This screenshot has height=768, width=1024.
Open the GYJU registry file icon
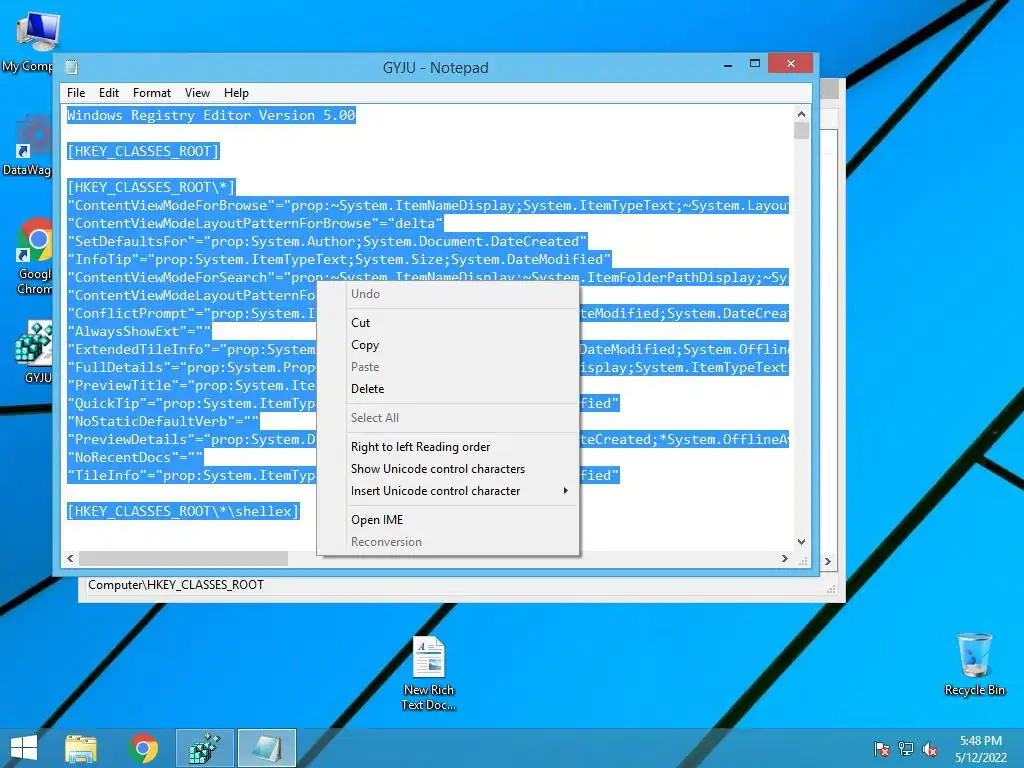tap(35, 351)
